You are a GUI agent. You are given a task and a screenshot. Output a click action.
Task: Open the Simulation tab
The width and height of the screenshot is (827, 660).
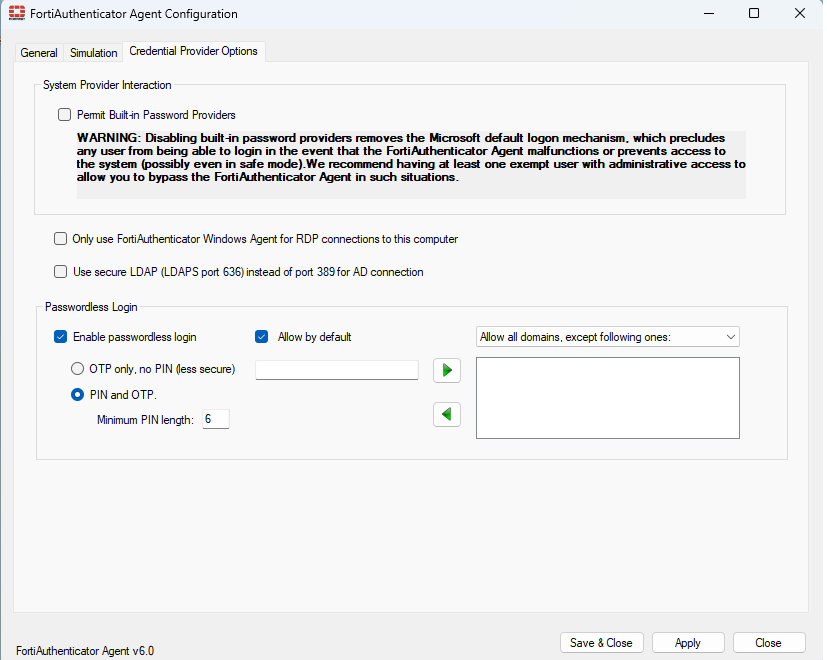click(x=93, y=52)
